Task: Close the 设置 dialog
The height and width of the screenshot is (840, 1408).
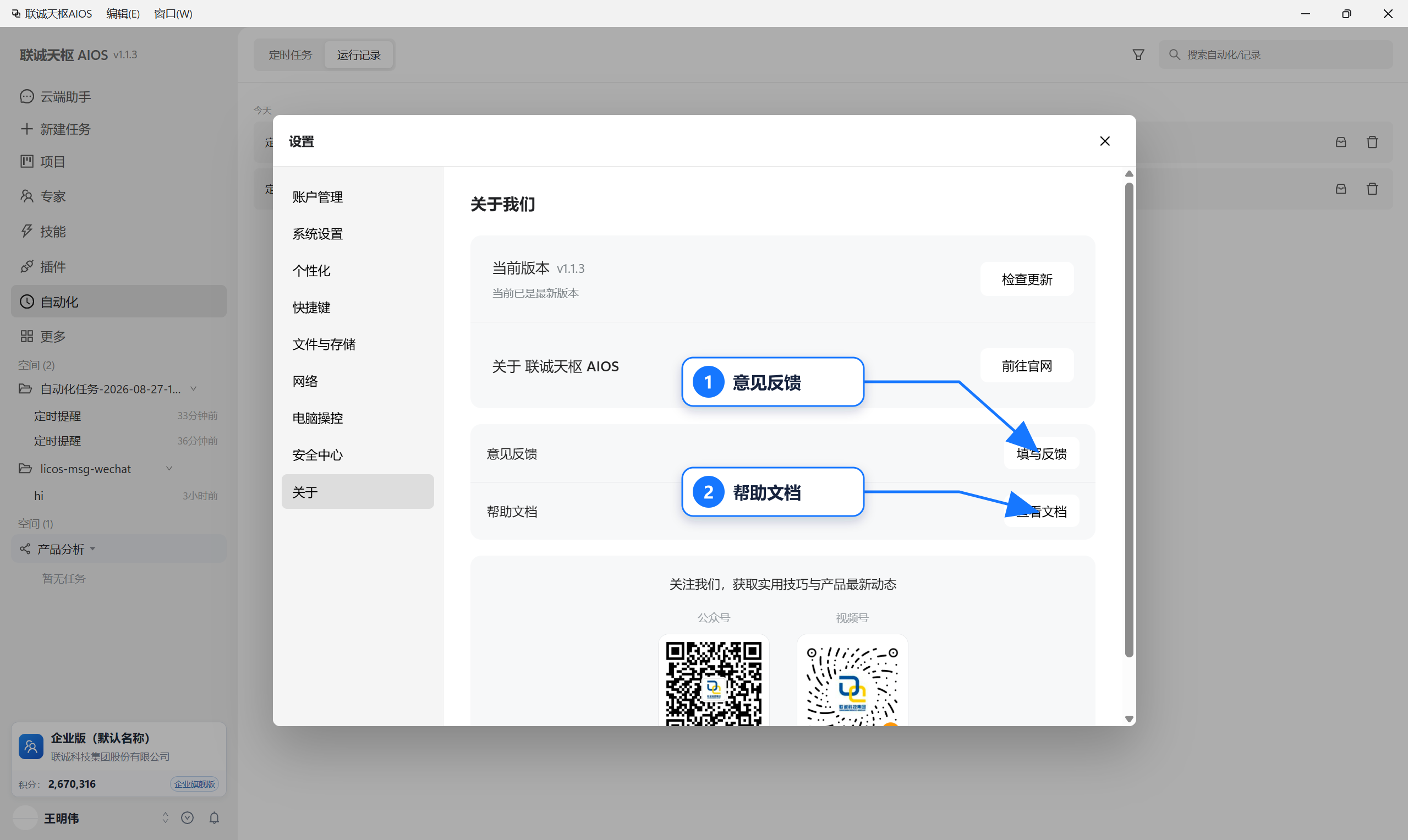Action: tap(1104, 141)
